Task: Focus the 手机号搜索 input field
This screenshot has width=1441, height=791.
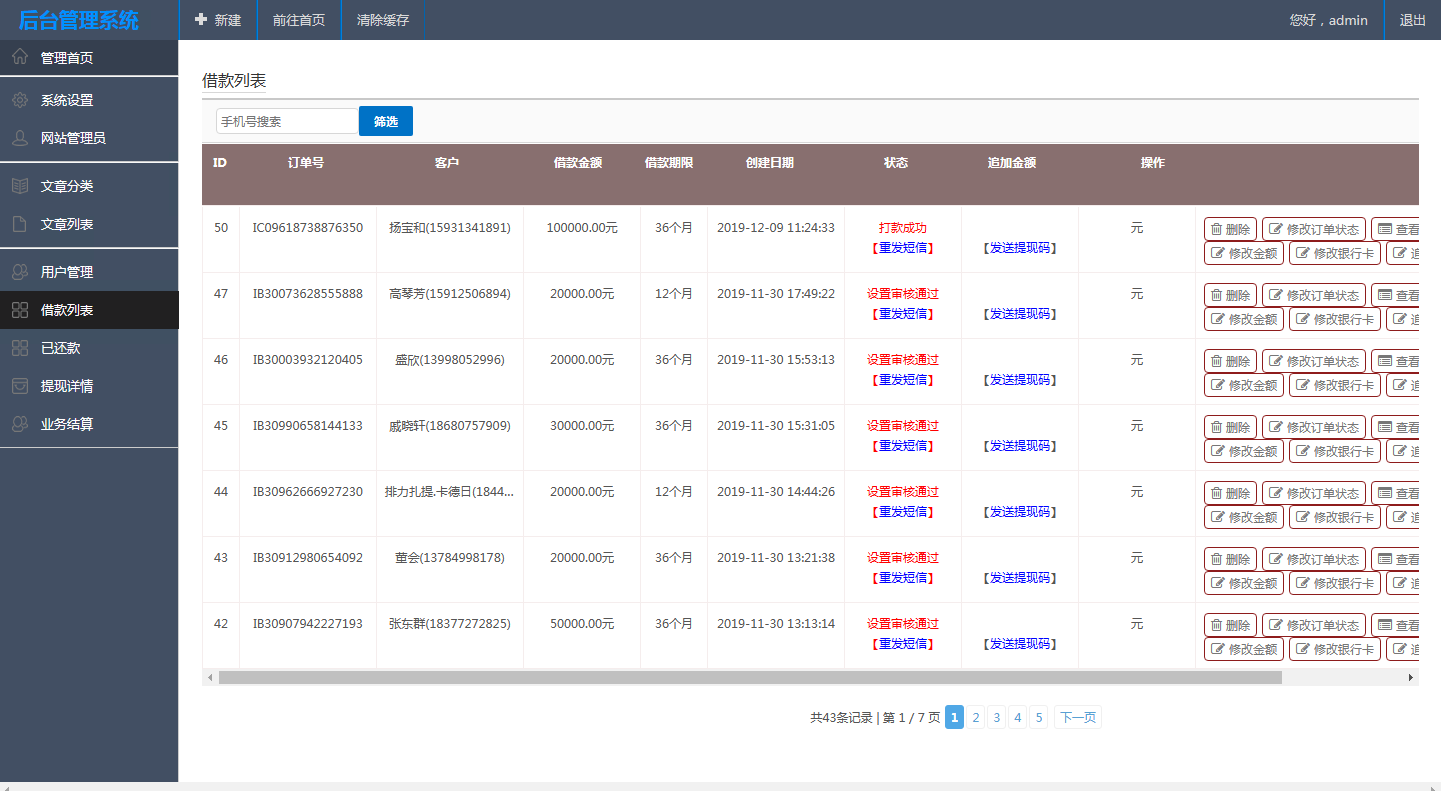Action: coord(288,121)
